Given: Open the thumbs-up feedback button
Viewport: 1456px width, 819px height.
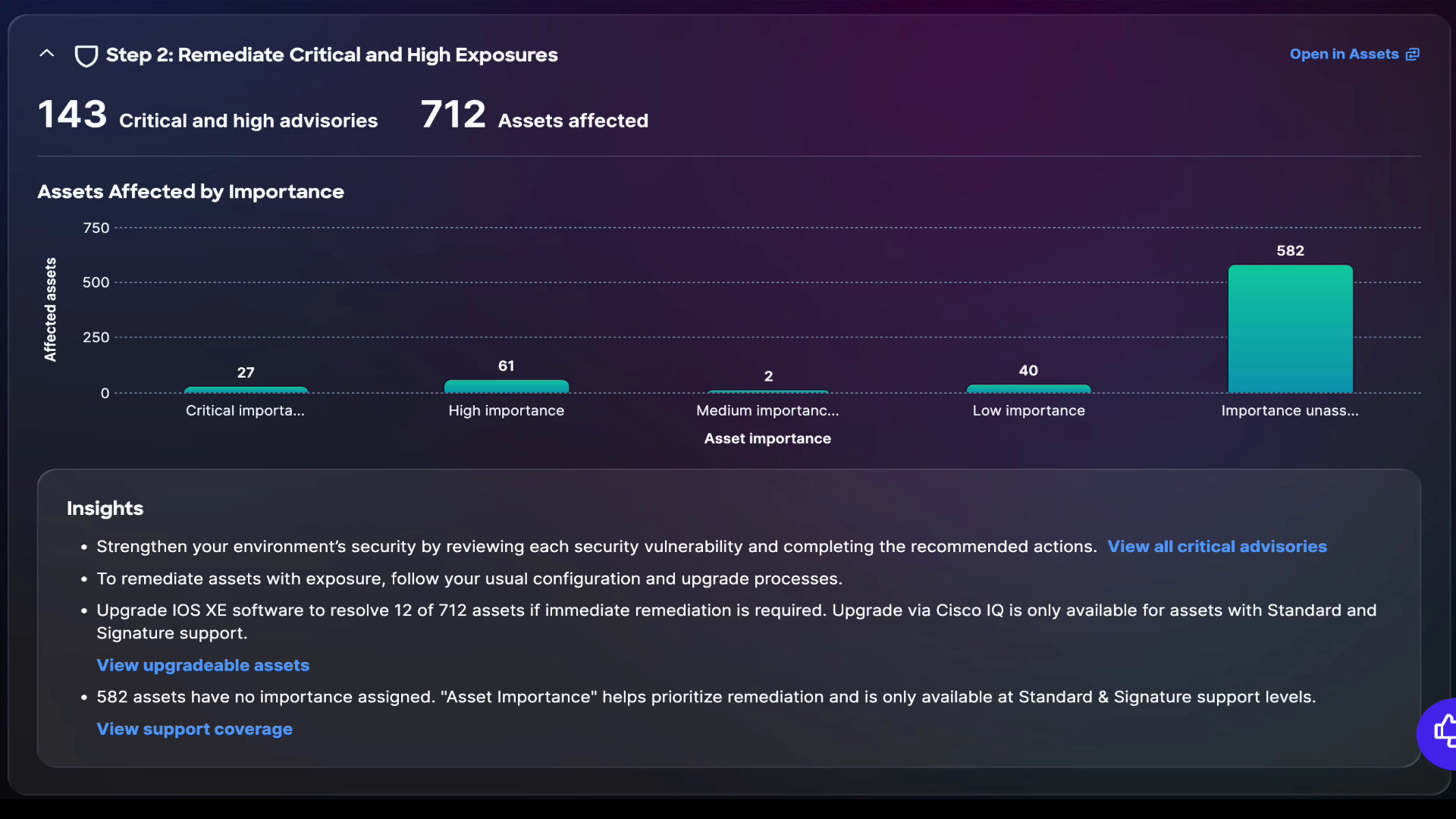Looking at the screenshot, I should tap(1441, 733).
